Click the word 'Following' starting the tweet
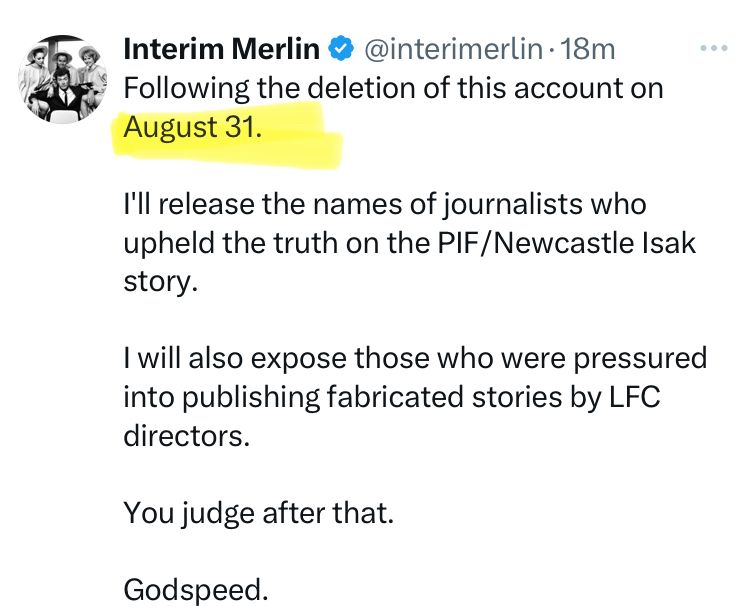This screenshot has height=607, width=750. (x=186, y=88)
